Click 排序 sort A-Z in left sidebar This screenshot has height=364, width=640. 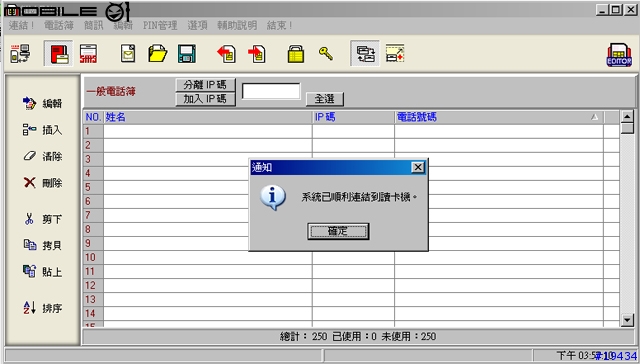tap(42, 308)
